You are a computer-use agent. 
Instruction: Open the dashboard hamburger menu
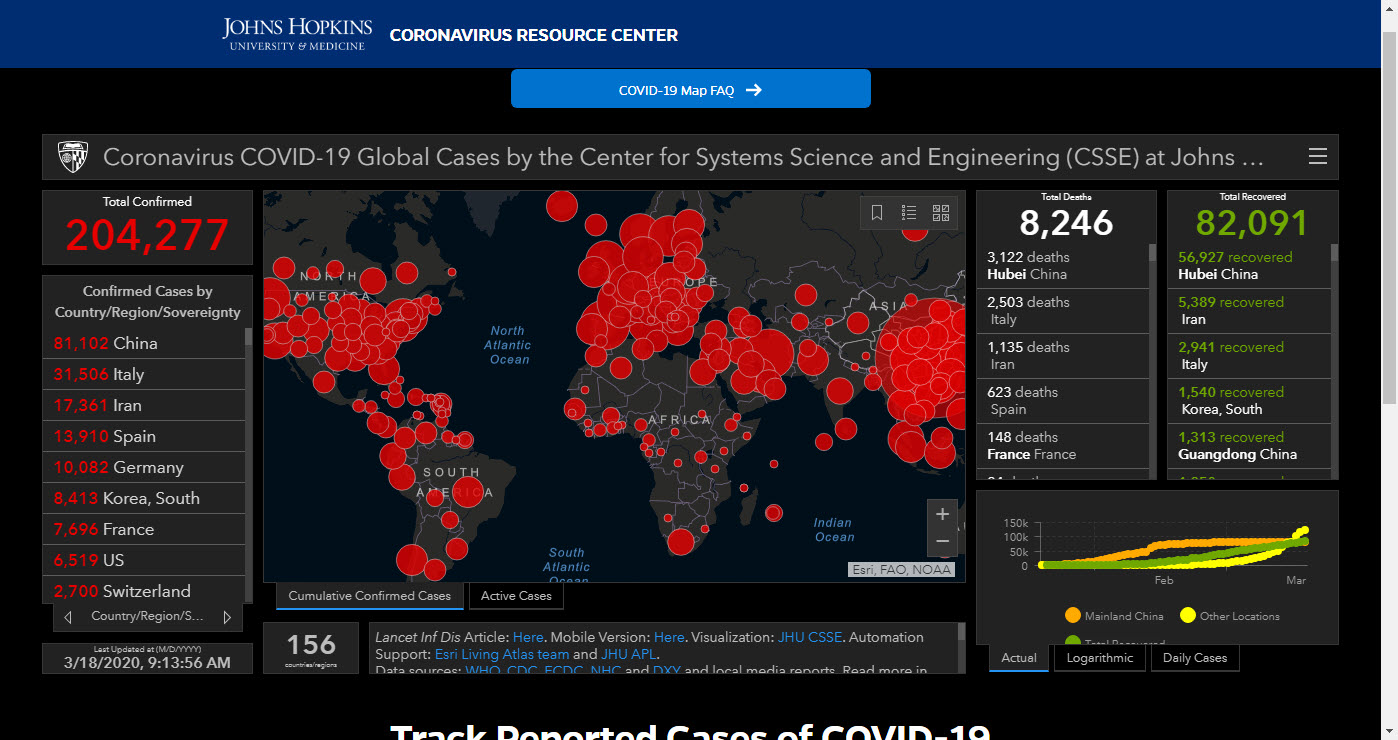1318,157
